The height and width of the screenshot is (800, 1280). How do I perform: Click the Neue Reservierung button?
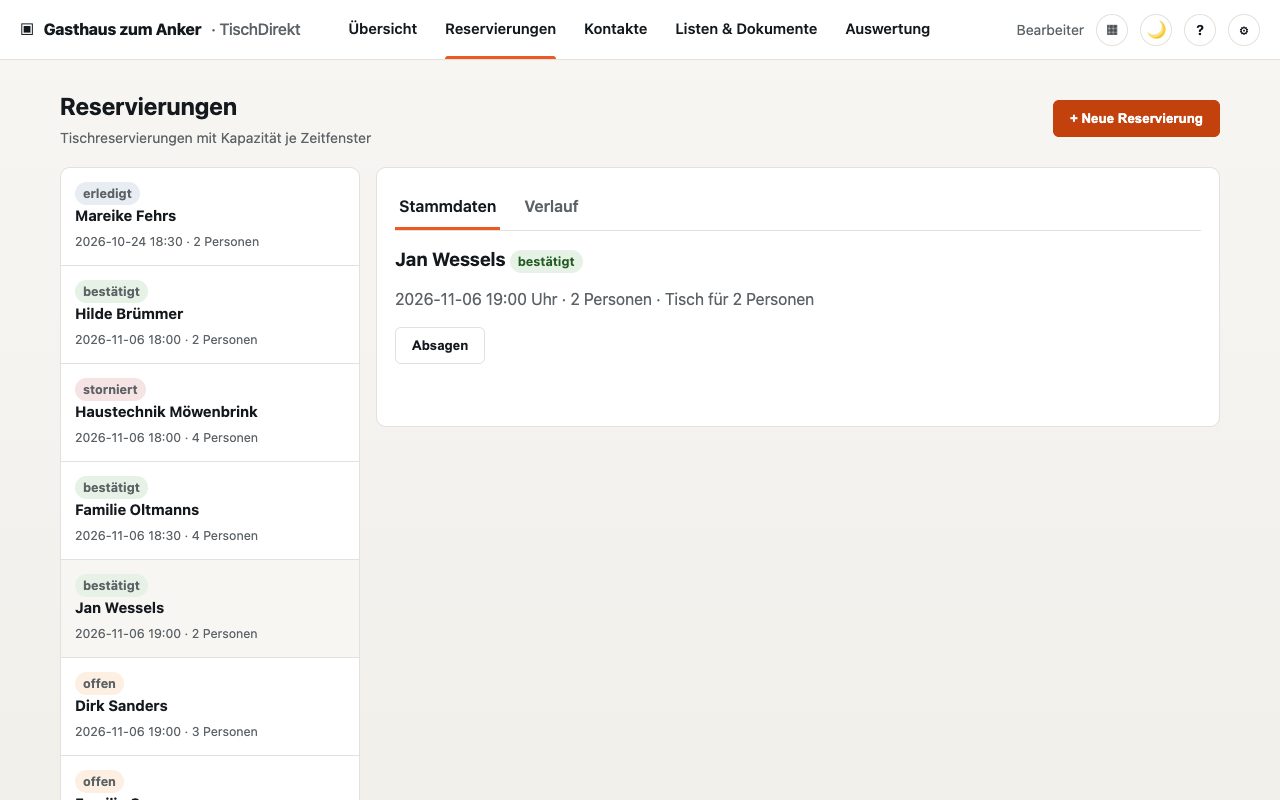pos(1136,118)
